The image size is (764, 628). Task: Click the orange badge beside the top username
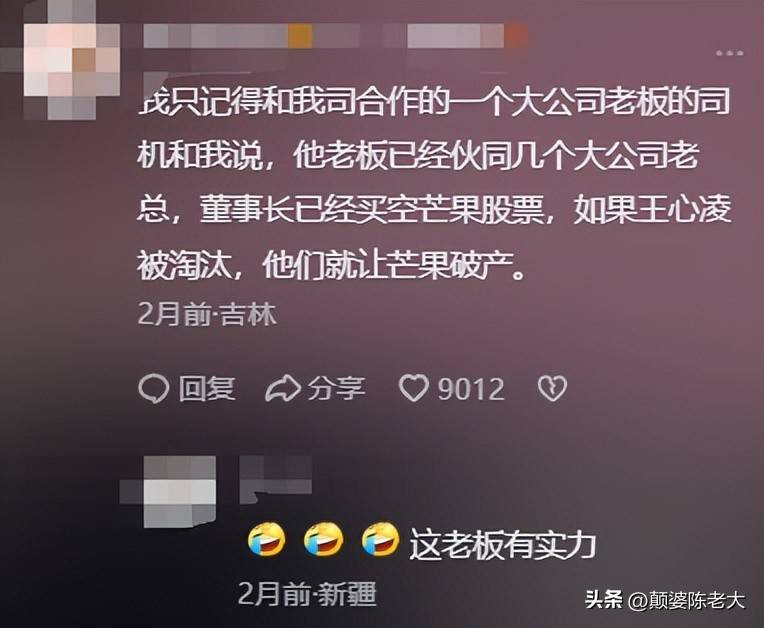[x=300, y=37]
